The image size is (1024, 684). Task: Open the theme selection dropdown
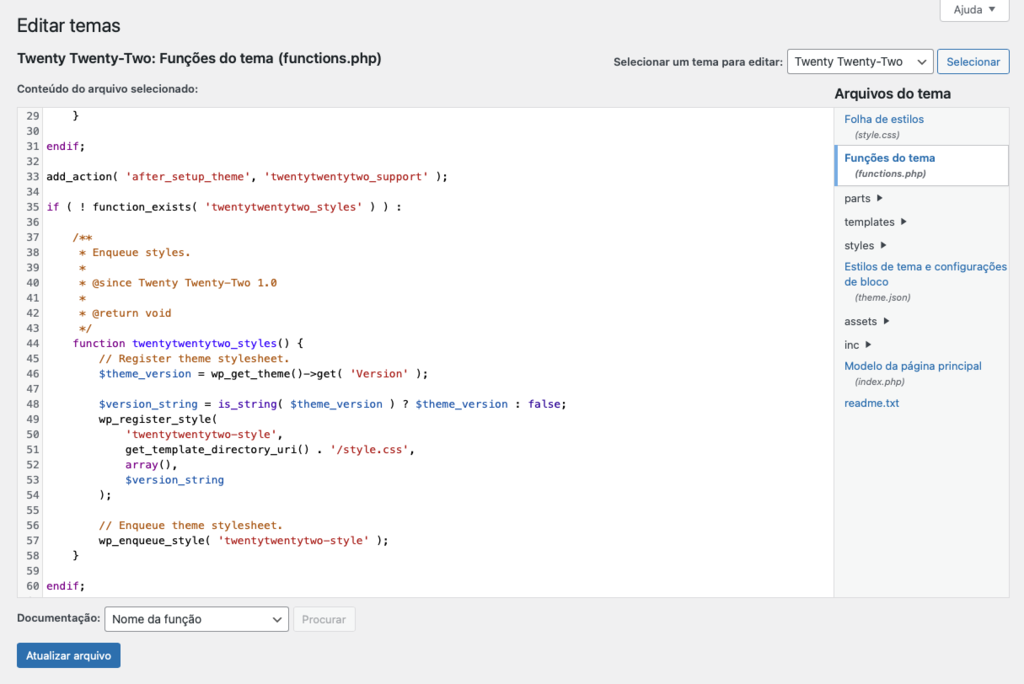click(859, 61)
